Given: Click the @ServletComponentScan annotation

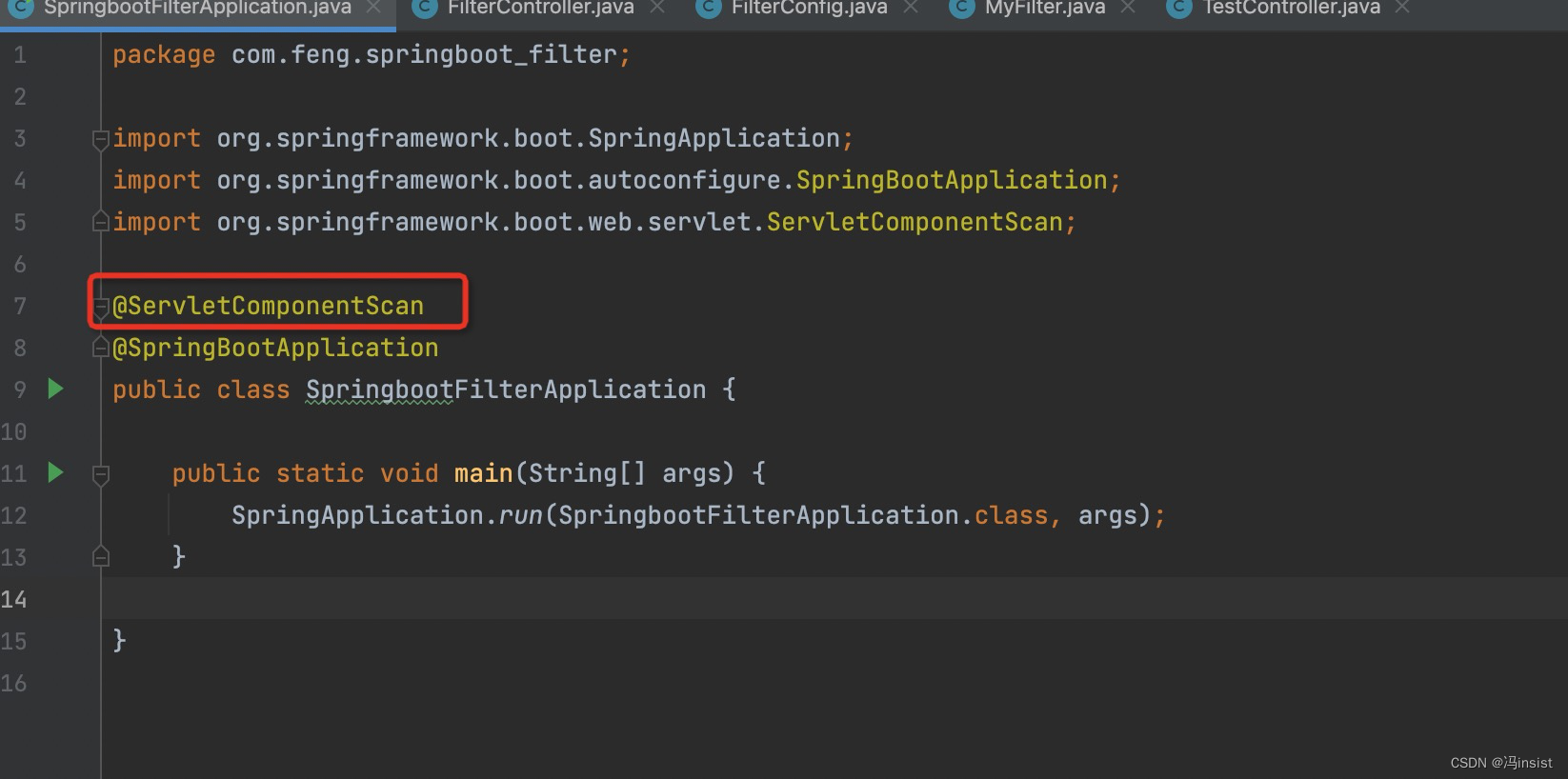Looking at the screenshot, I should [268, 307].
